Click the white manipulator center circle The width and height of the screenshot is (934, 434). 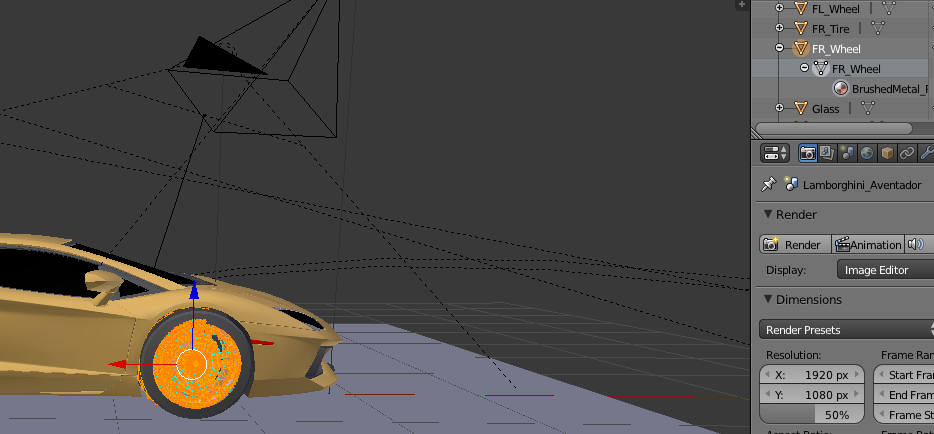192,364
